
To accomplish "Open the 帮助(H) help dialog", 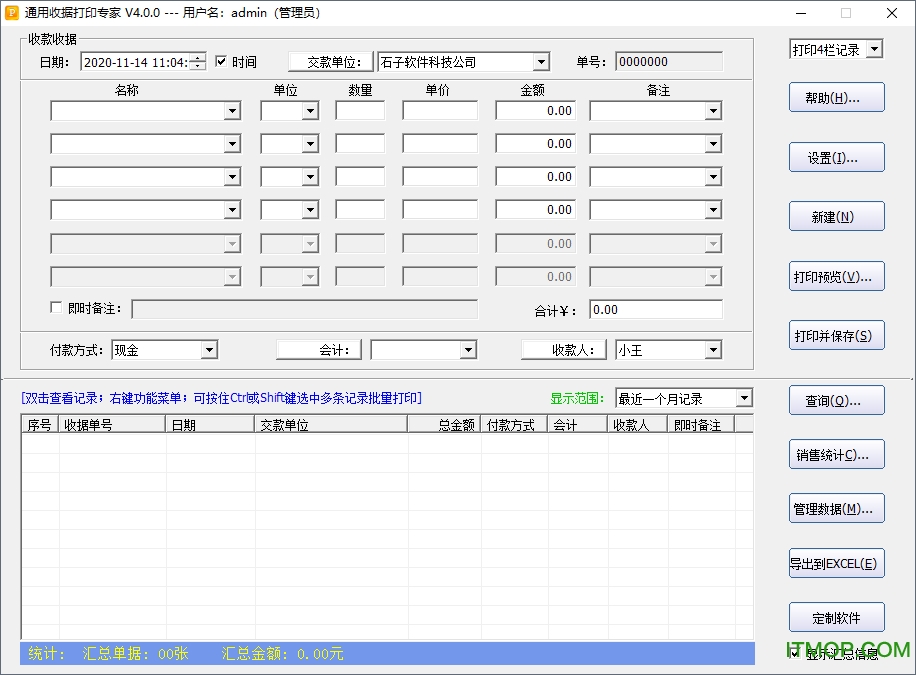I will 836,97.
